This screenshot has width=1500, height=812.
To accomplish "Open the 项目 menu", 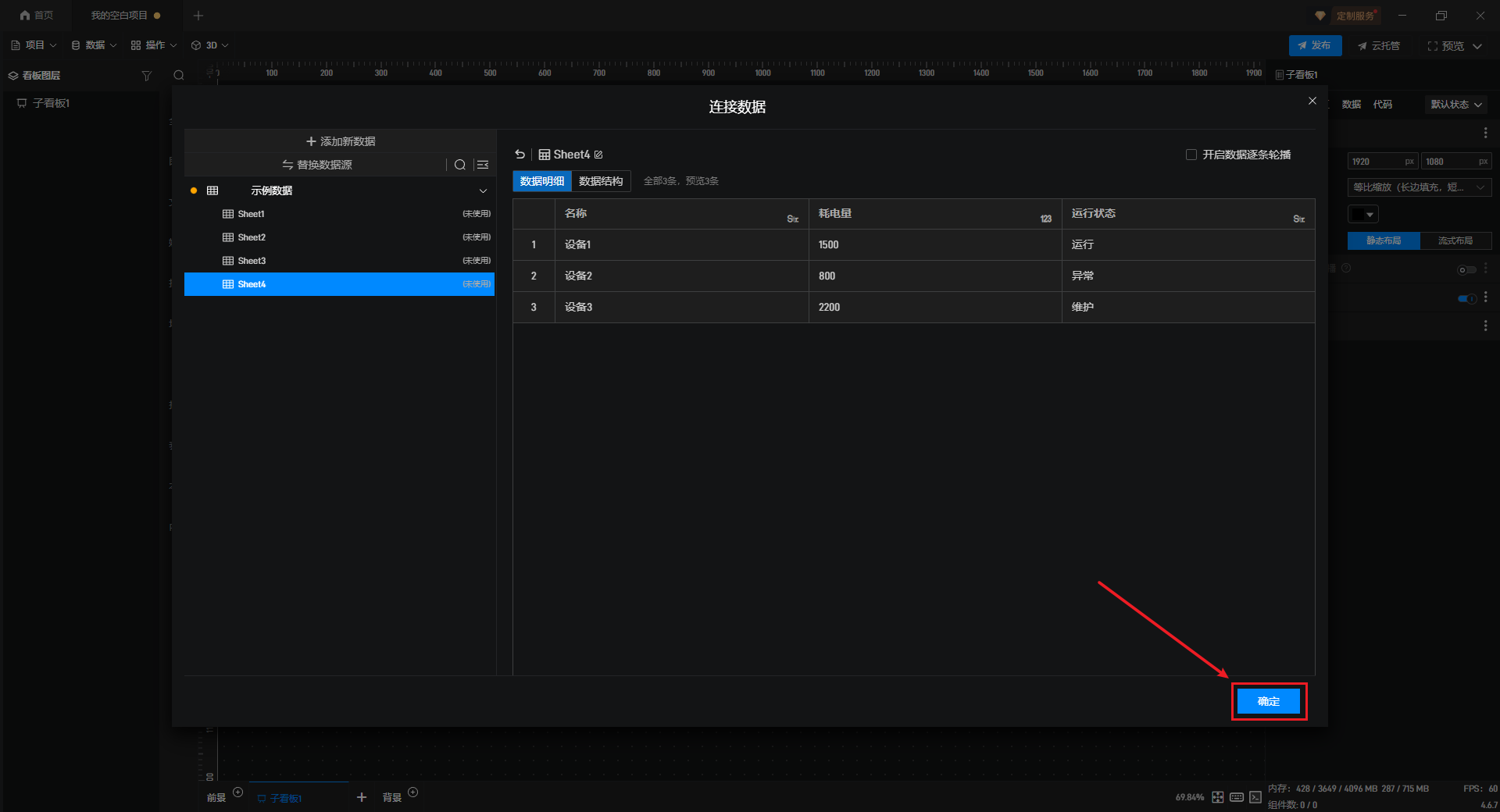I will point(34,45).
